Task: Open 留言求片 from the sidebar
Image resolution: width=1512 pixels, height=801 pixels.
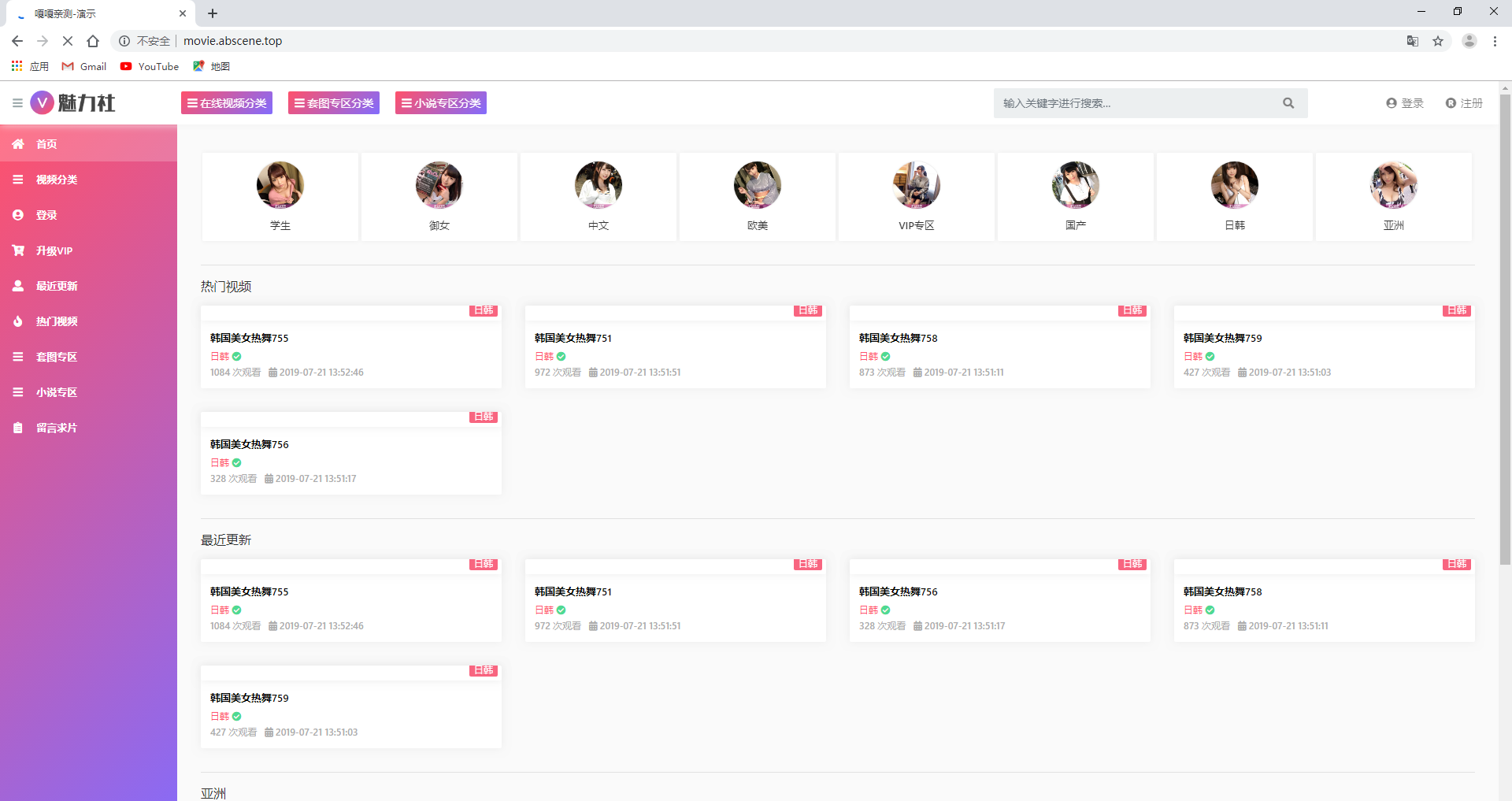Action: click(x=56, y=428)
